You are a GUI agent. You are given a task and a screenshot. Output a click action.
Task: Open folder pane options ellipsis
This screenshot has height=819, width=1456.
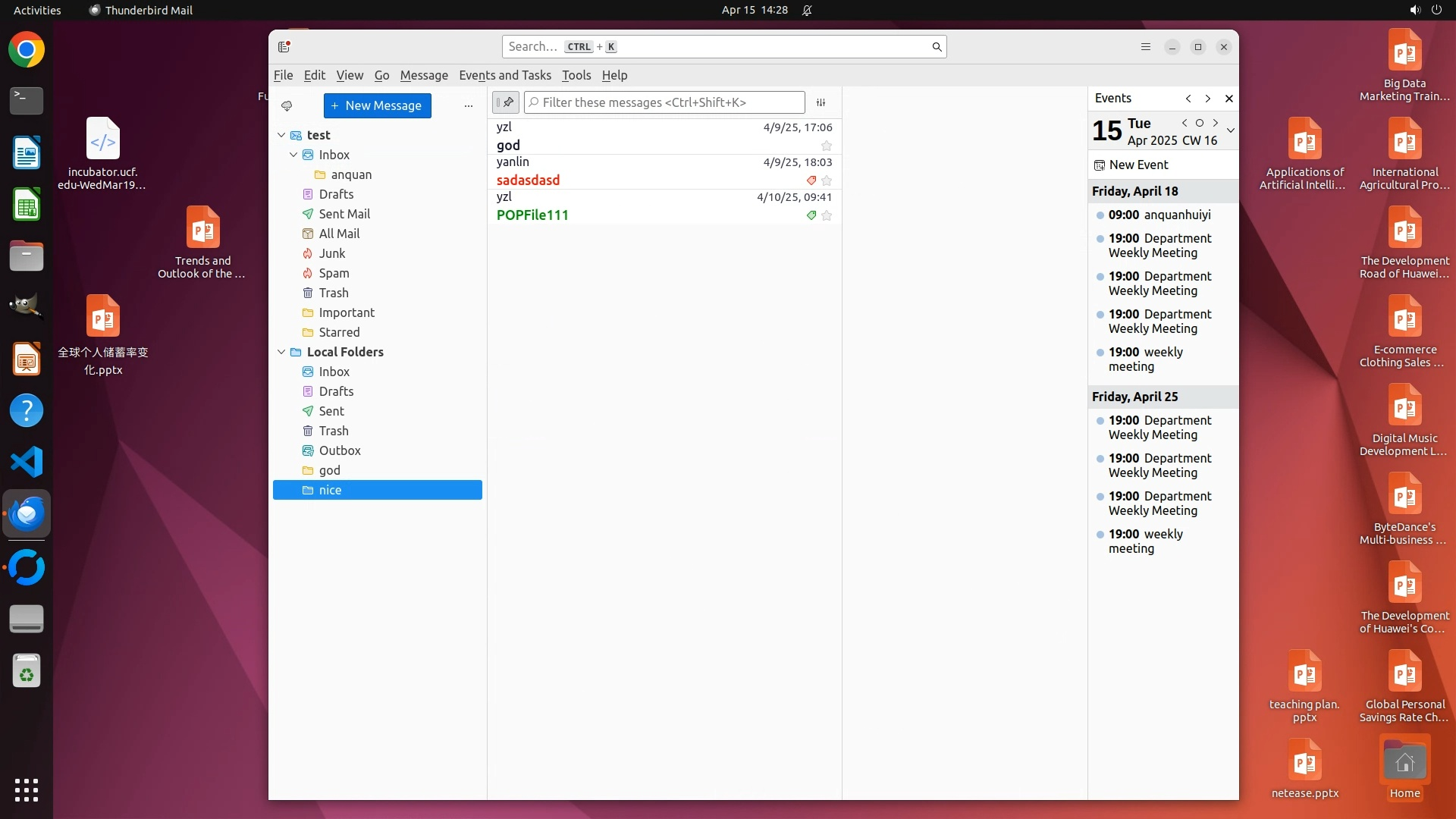coord(469,106)
